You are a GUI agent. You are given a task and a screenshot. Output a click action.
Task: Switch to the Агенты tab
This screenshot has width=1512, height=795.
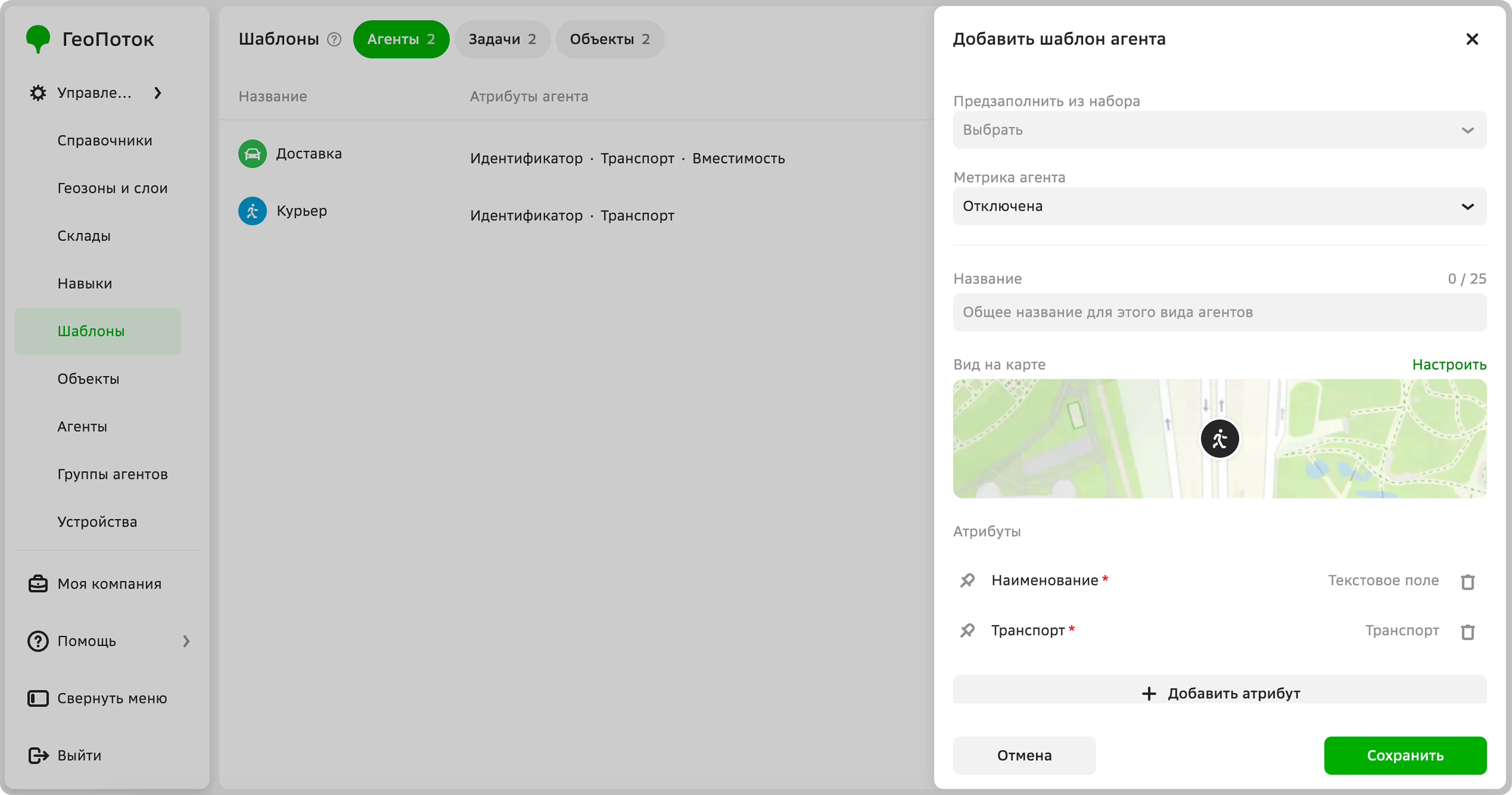tap(401, 39)
